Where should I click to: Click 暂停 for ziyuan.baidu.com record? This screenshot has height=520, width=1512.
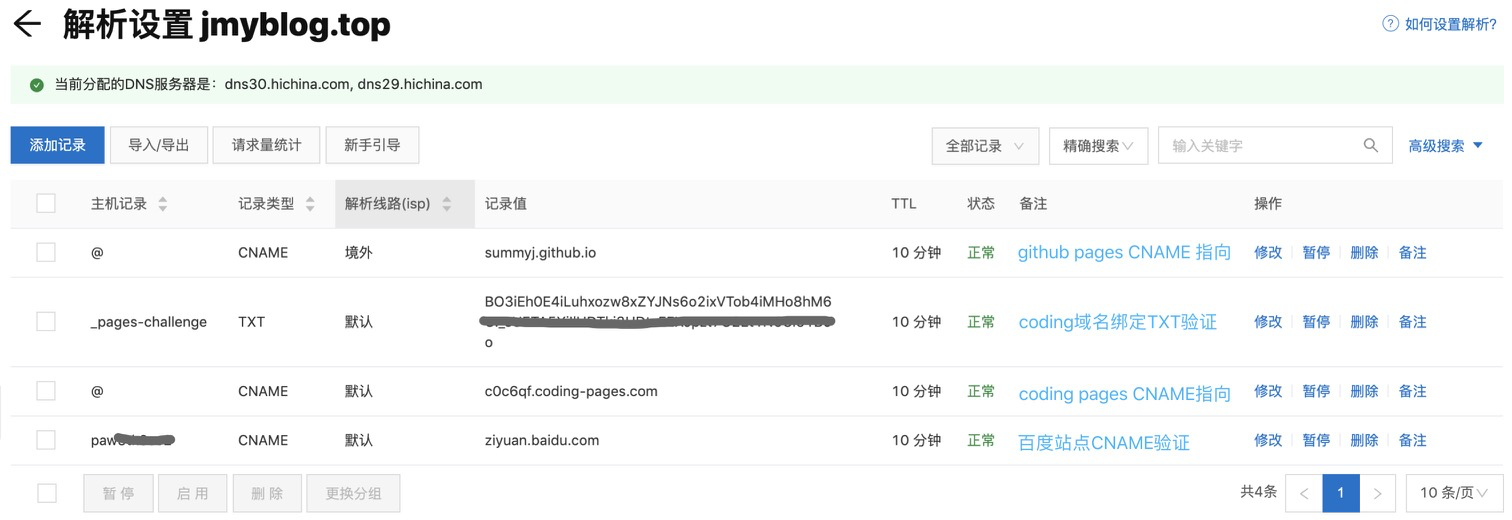click(x=1316, y=440)
